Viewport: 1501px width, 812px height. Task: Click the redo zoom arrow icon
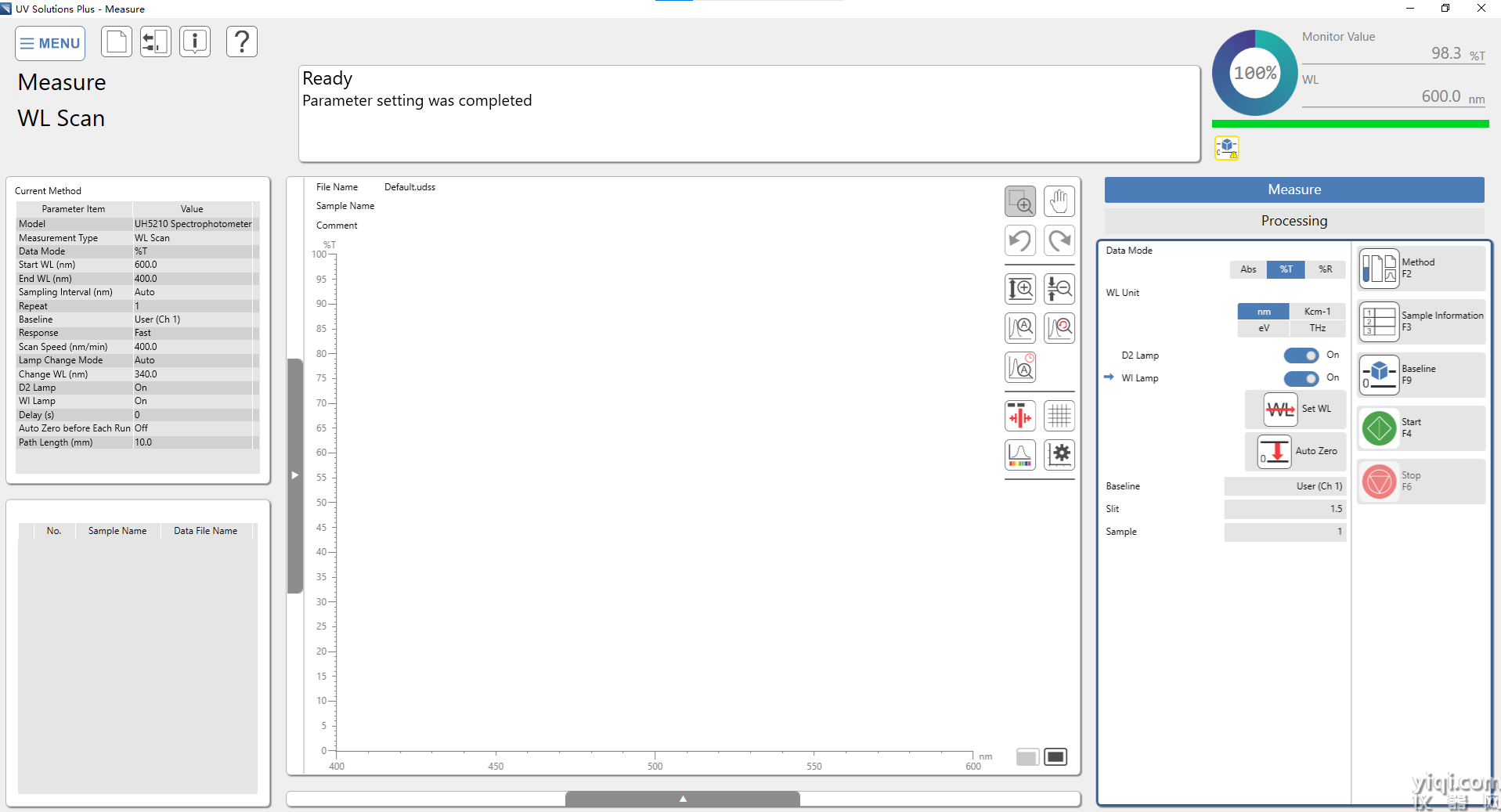[x=1059, y=240]
